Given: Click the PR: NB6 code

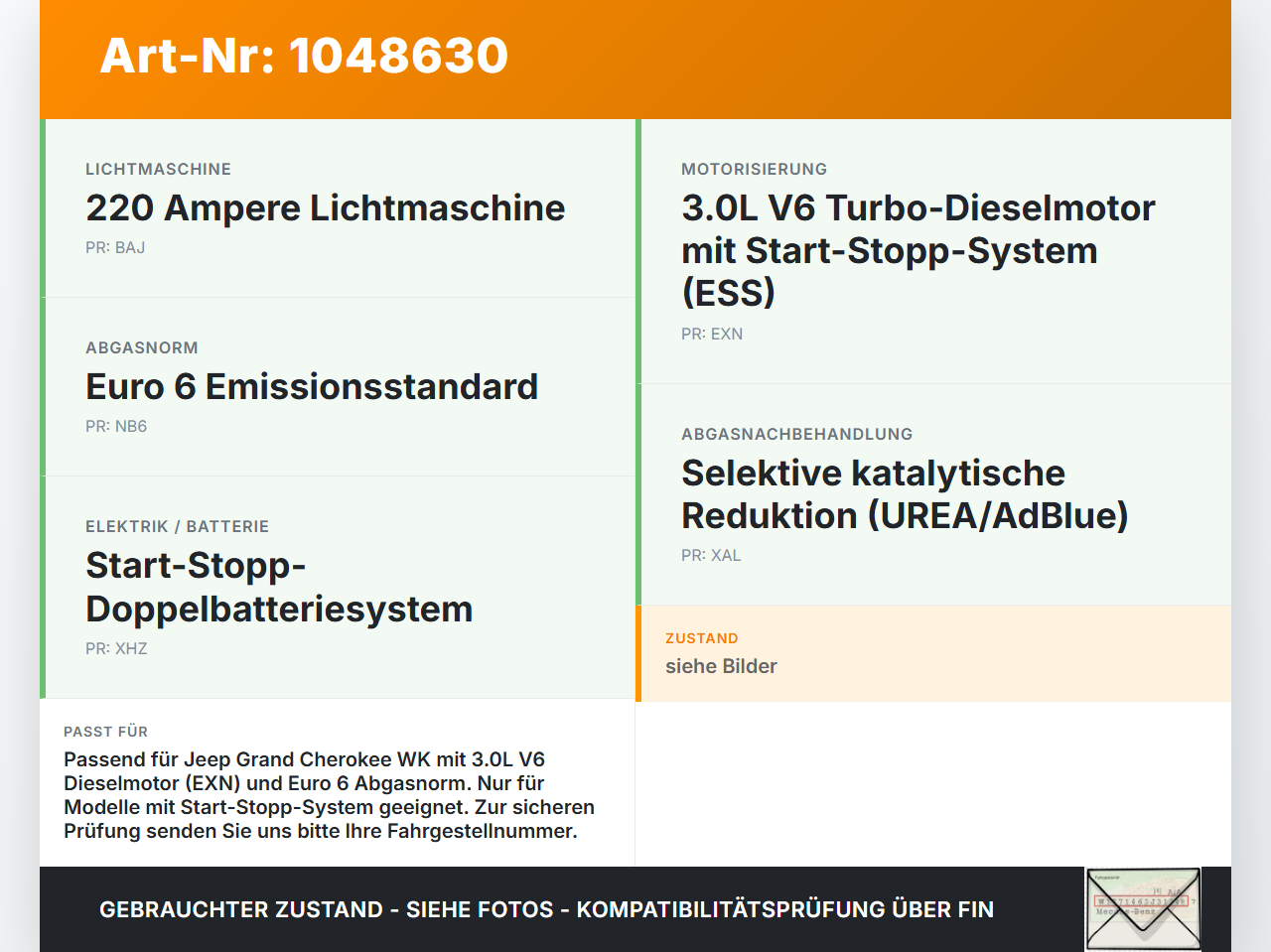Looking at the screenshot, I should (x=116, y=426).
